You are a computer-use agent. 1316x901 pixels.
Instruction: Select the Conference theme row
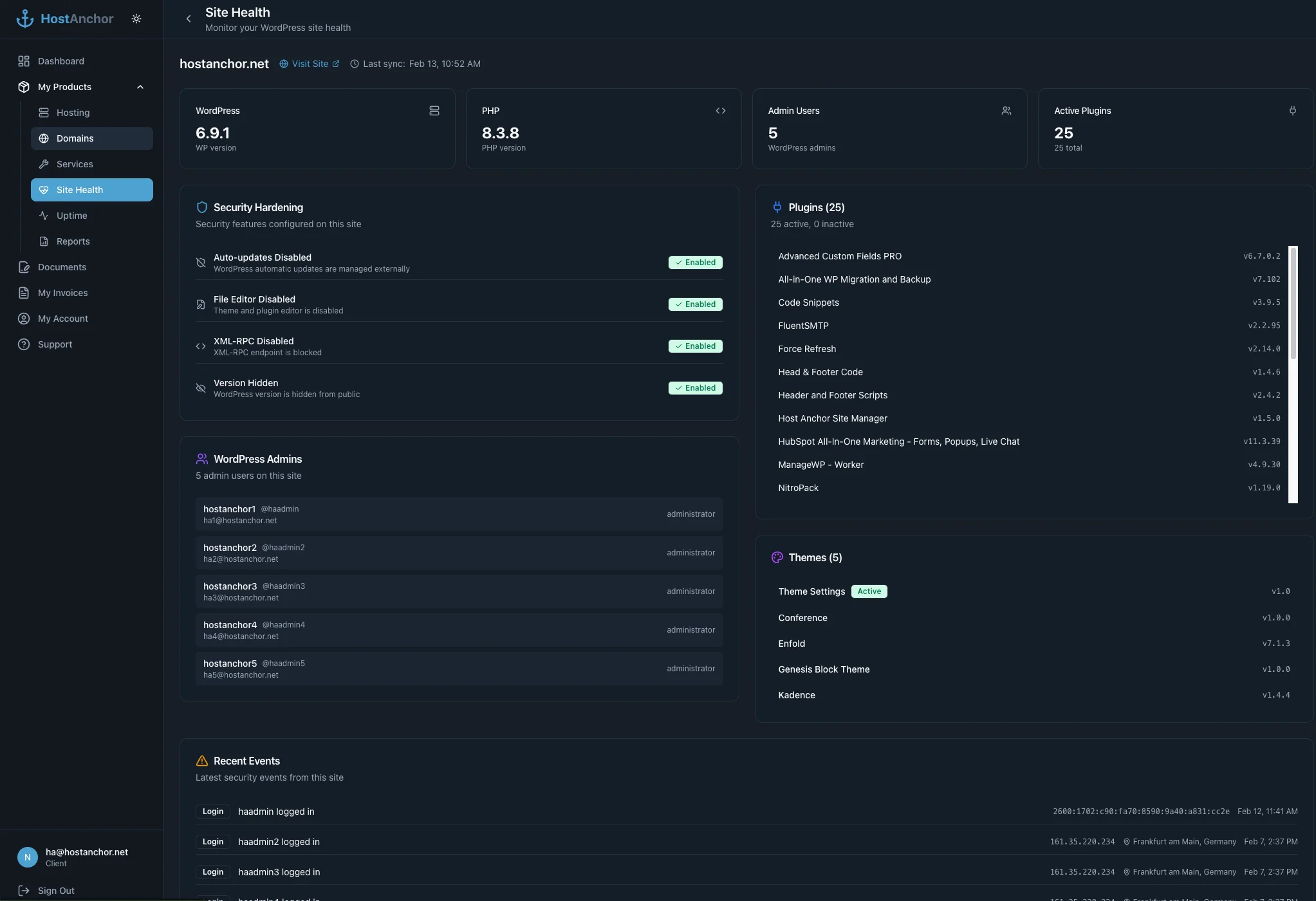pyautogui.click(x=1034, y=618)
